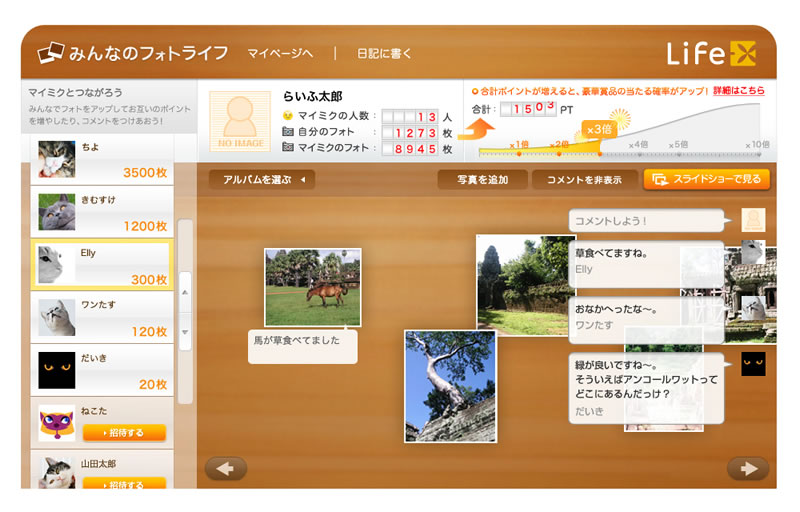Image resolution: width=800 pixels, height=512 pixels.
Task: Click the ×3倍 marker on points meter
Action: tap(600, 129)
